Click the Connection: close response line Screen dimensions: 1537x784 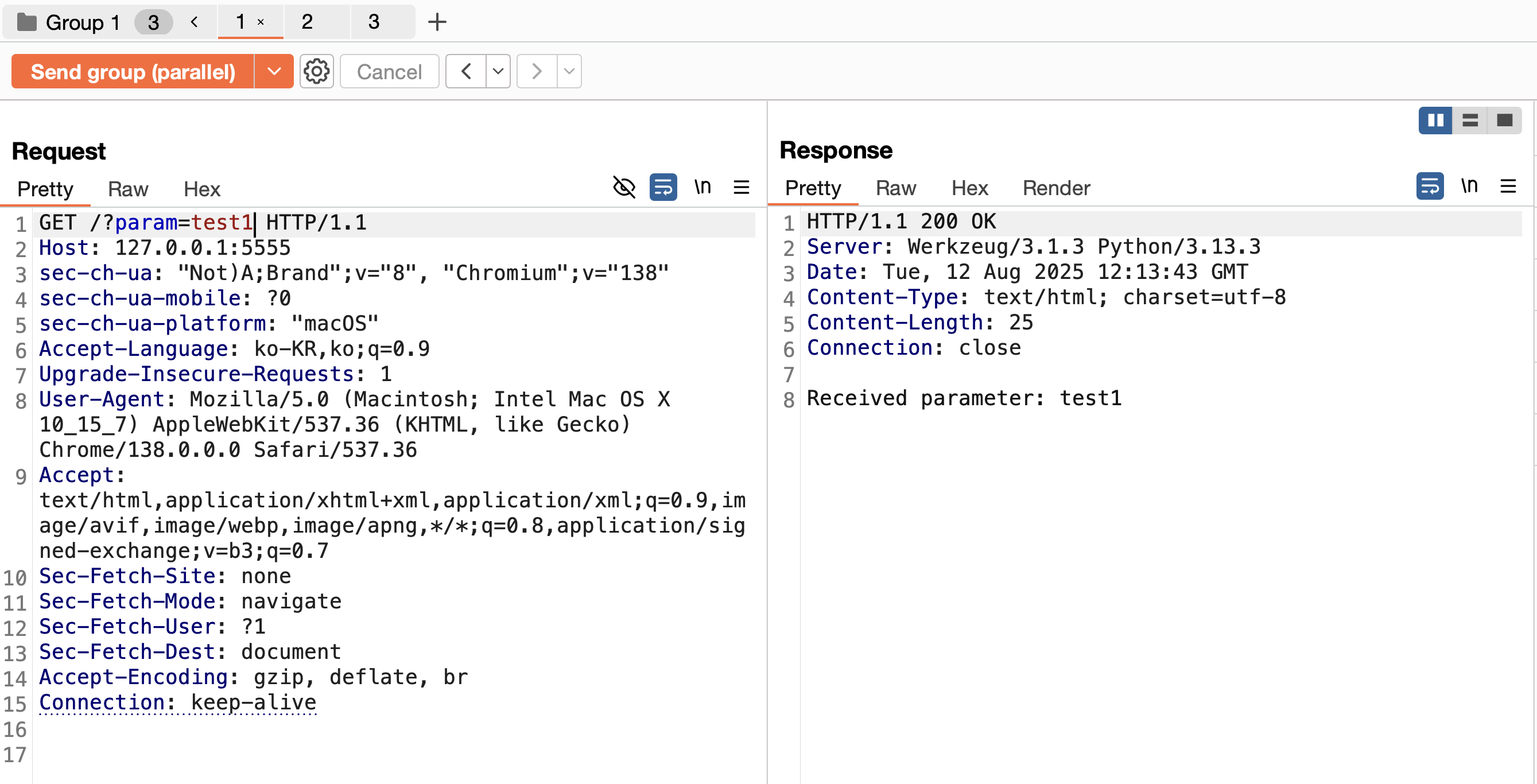(x=914, y=348)
